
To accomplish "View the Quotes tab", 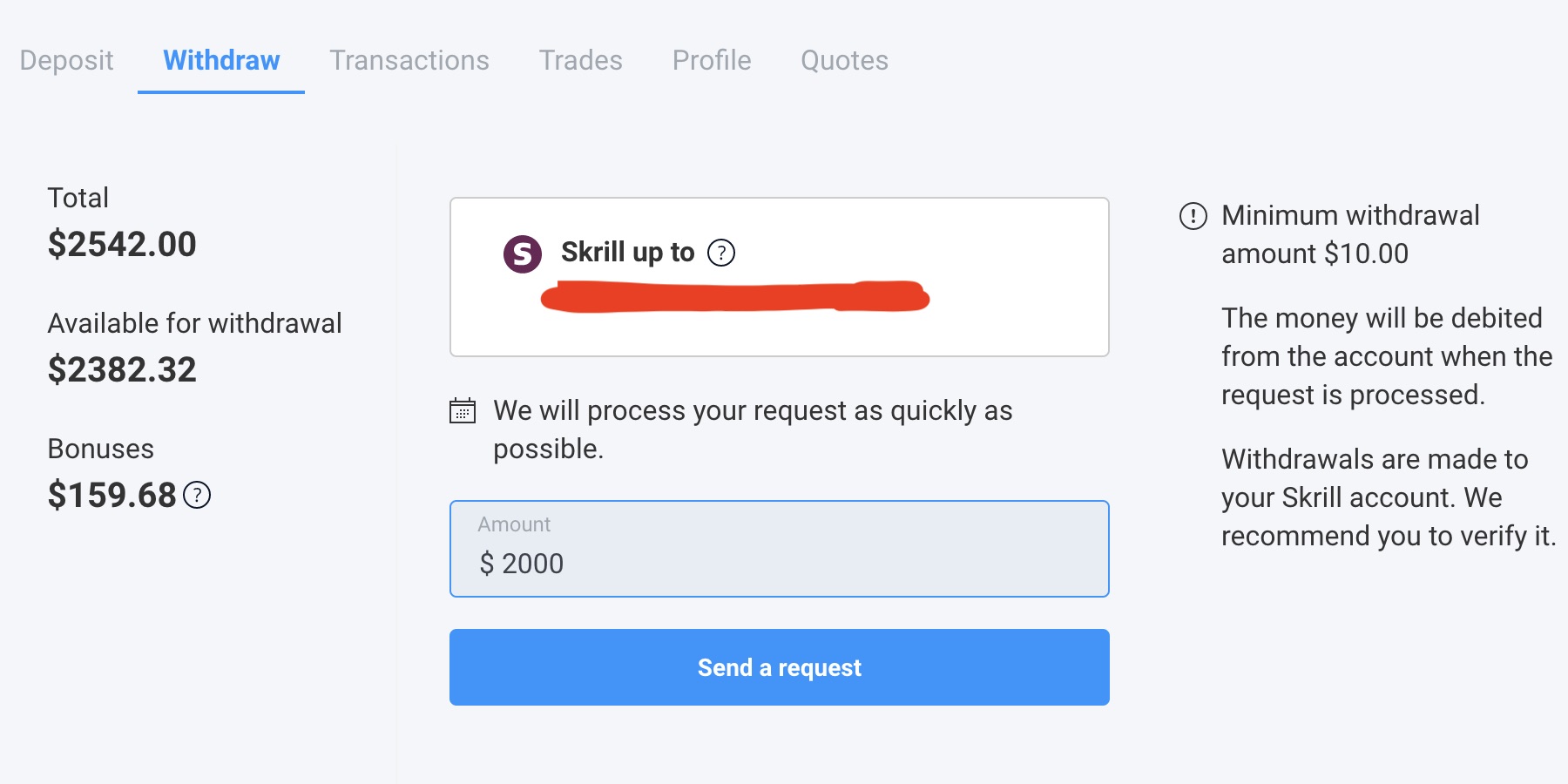I will 844,60.
